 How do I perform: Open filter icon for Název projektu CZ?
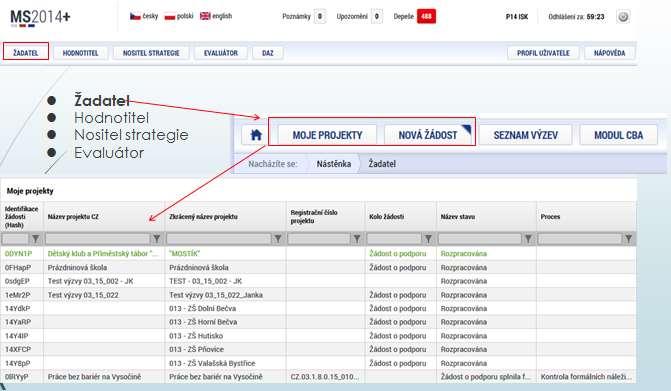(157, 239)
